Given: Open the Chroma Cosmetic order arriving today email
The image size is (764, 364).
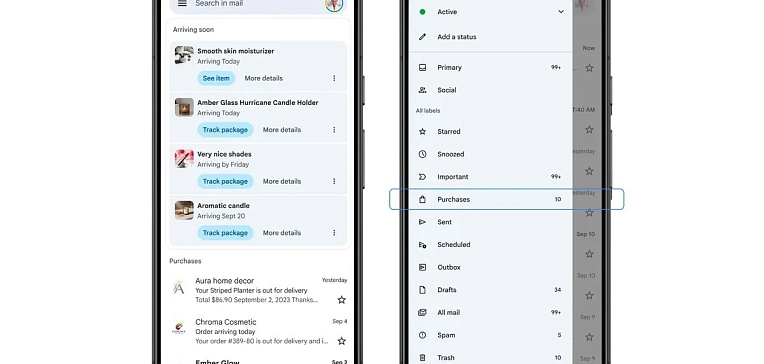Looking at the screenshot, I should tap(258, 331).
